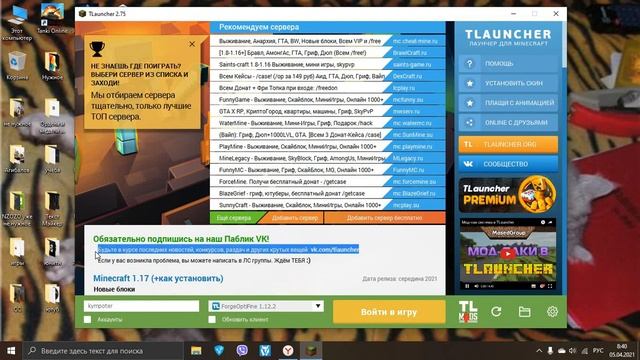Open Minecraft 1.17 (+как установить) heading link
Screen dimensions: 640x360
tap(158, 278)
